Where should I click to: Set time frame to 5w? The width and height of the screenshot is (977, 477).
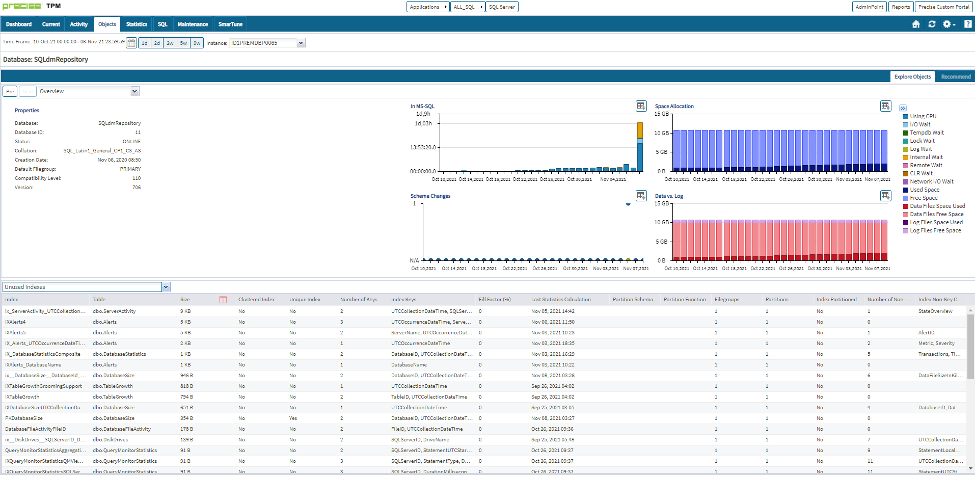tap(183, 43)
